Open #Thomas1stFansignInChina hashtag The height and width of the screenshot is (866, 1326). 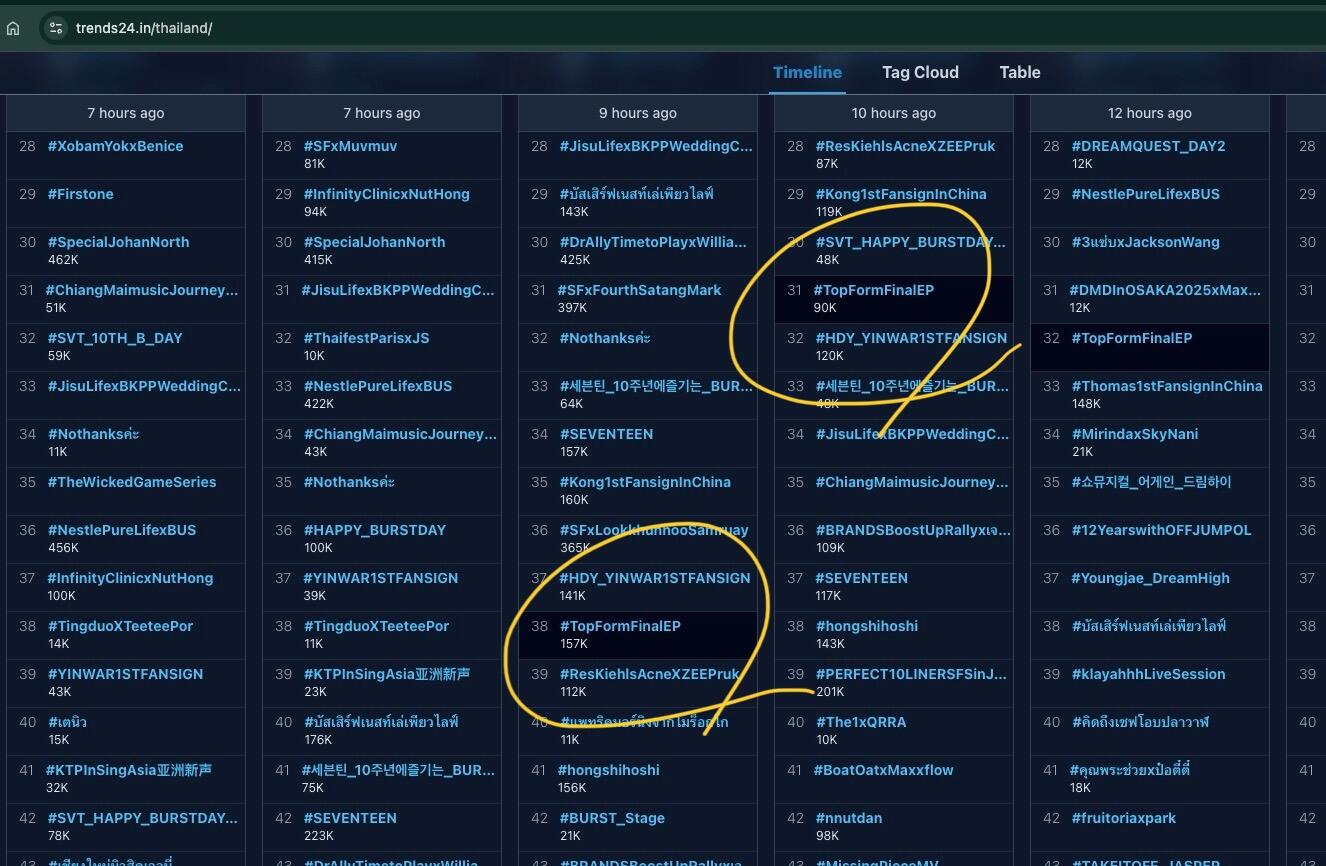[x=1167, y=386]
